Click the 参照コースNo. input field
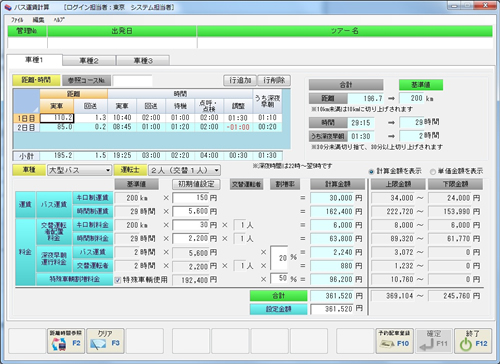The height and width of the screenshot is (364, 500). pyautogui.click(x=132, y=80)
